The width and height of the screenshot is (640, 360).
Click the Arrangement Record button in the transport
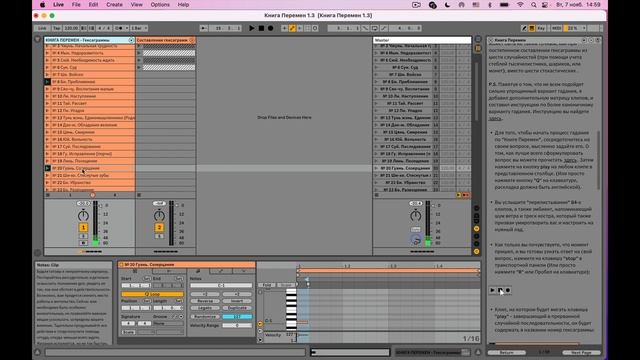click(x=270, y=28)
